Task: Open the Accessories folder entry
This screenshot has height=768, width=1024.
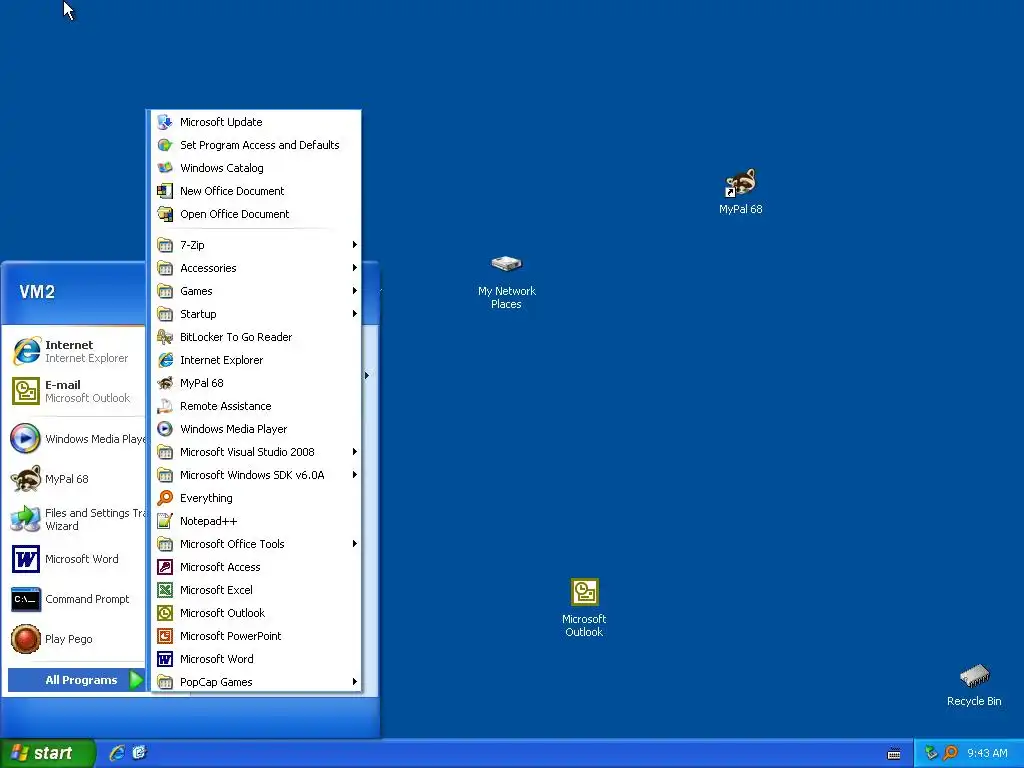Action: (255, 268)
